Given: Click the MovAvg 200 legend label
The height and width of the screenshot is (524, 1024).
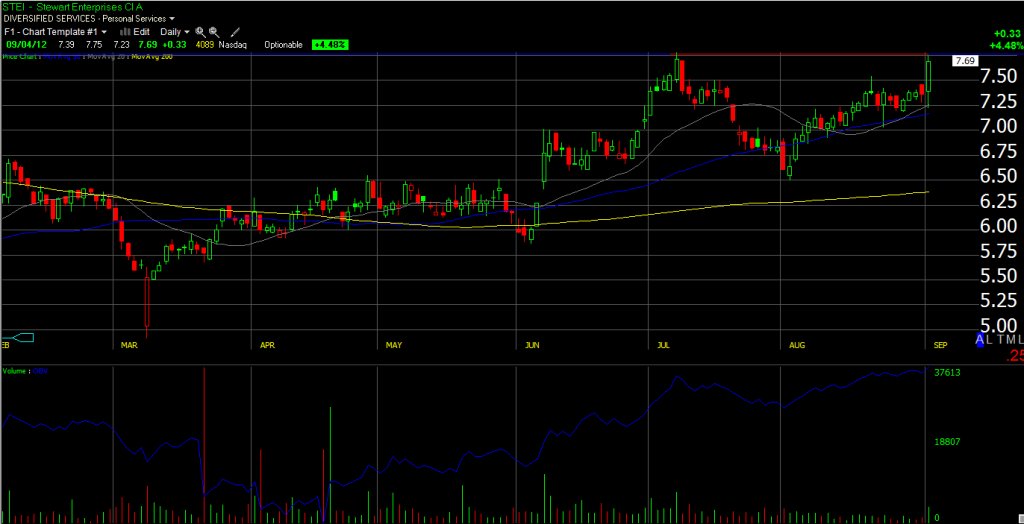Looking at the screenshot, I should click(152, 57).
